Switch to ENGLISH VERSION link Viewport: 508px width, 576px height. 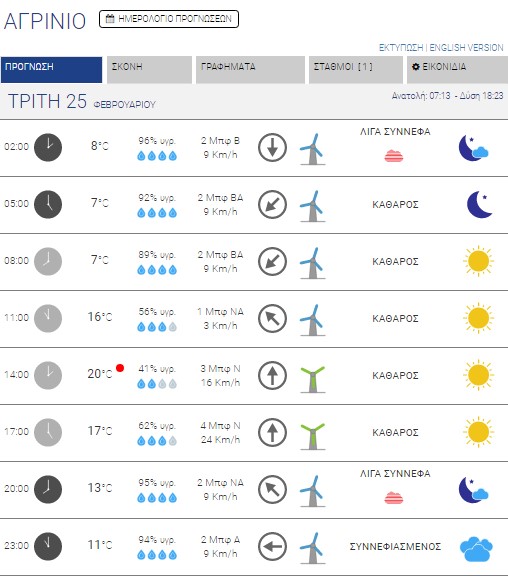(466, 48)
